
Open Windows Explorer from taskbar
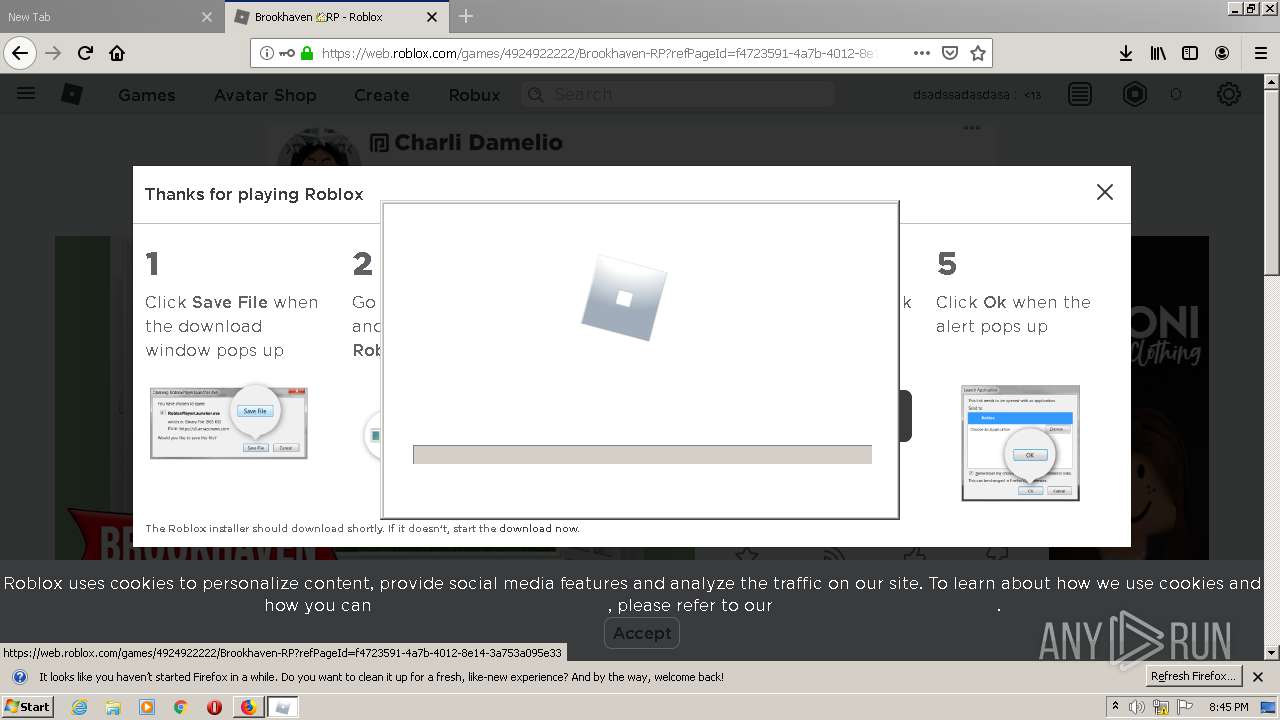click(113, 707)
